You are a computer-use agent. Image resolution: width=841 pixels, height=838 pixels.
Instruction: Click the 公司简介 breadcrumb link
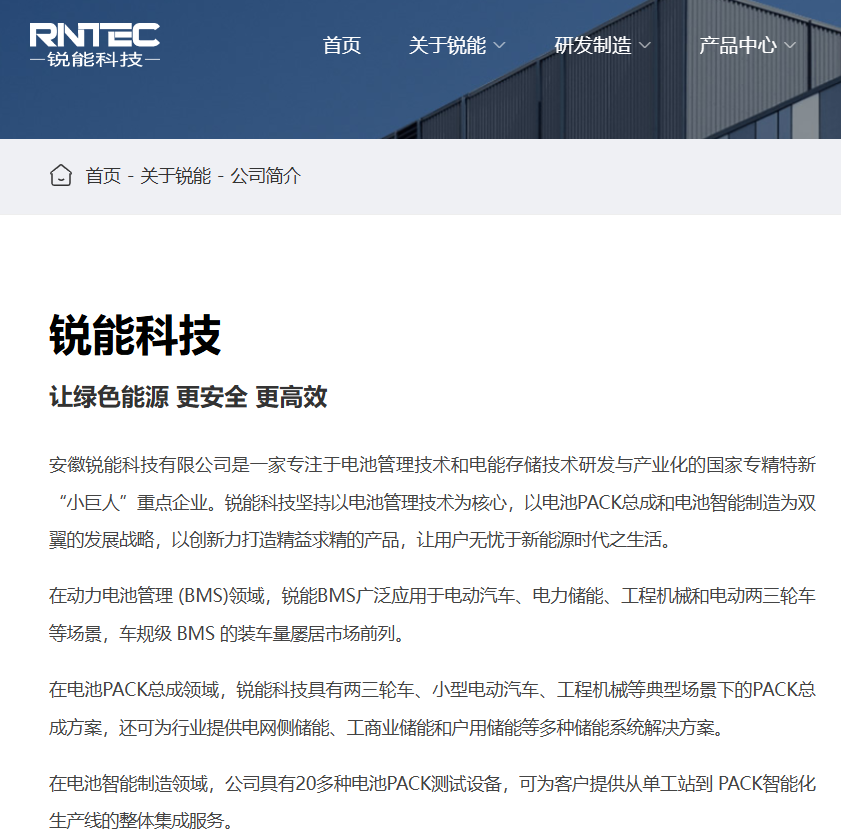[266, 176]
